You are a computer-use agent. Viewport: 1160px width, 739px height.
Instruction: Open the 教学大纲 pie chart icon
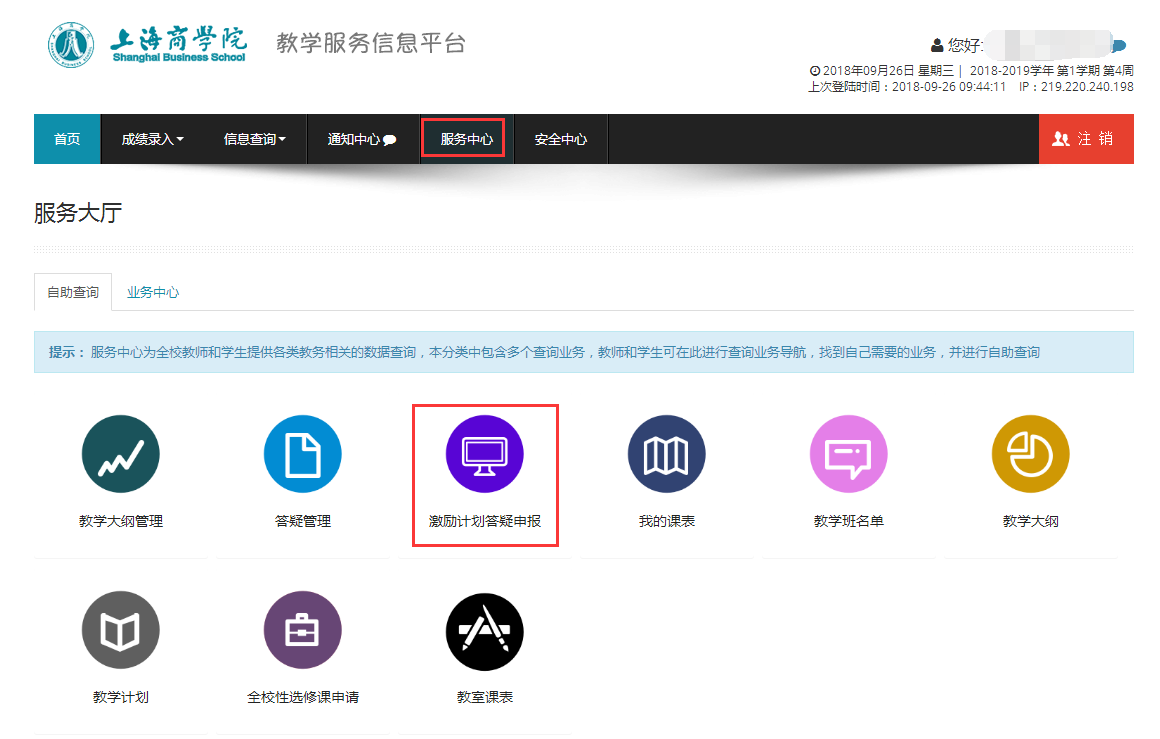tap(1030, 455)
